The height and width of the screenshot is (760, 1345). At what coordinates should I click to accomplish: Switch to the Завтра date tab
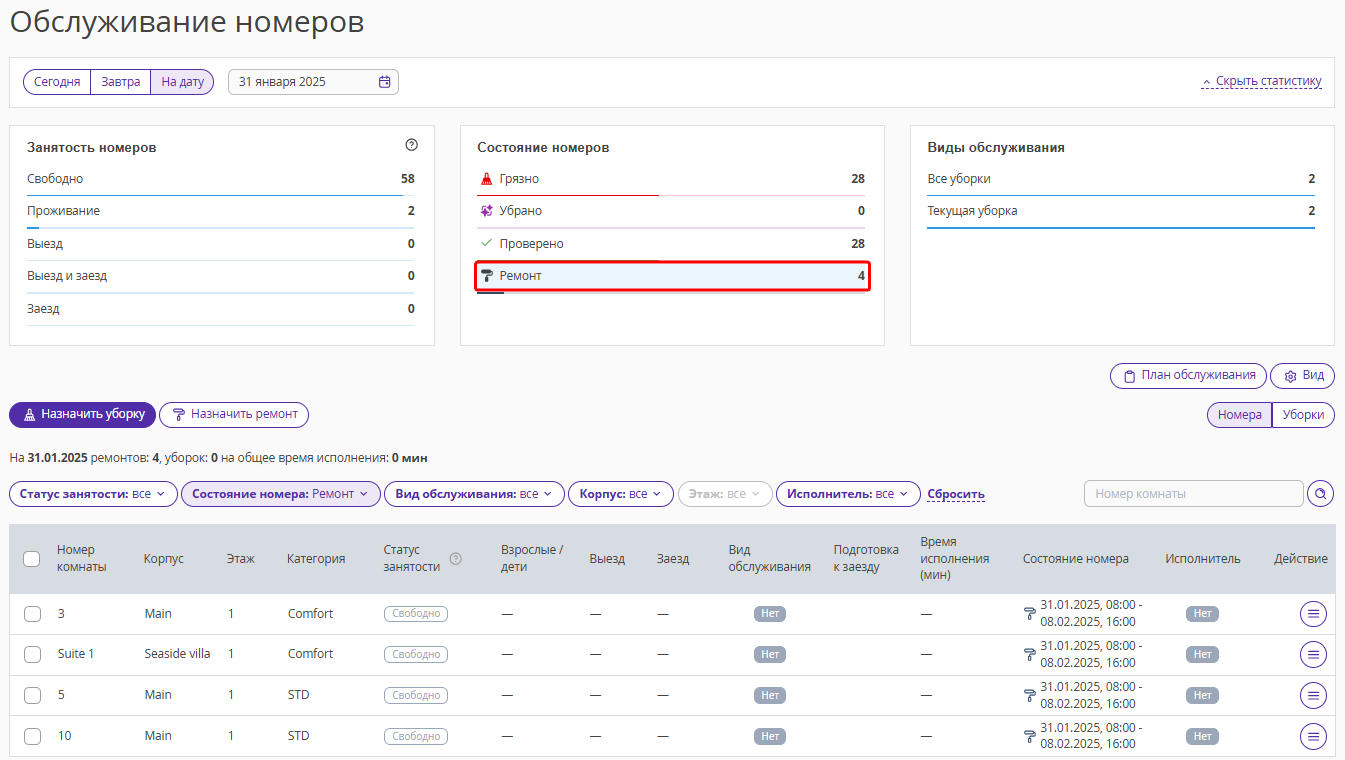tap(120, 82)
